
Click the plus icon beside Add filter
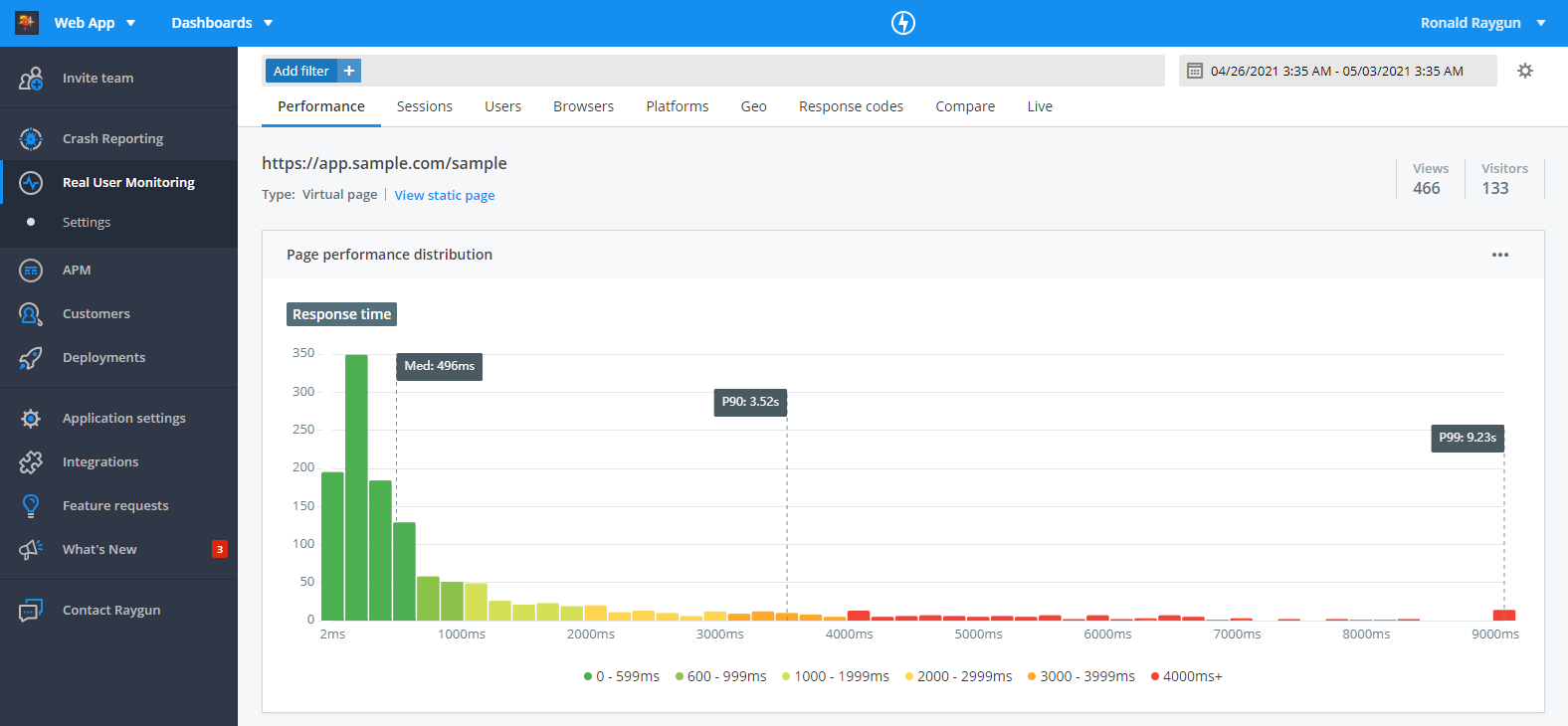(349, 71)
